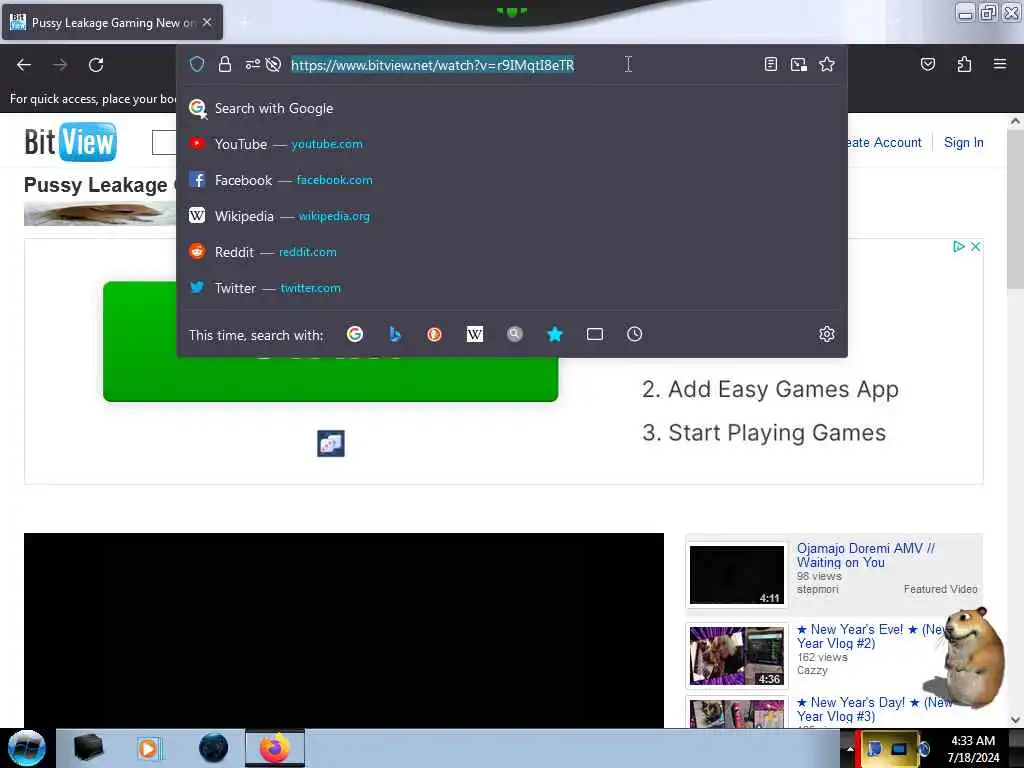Image resolution: width=1024 pixels, height=768 pixels.
Task: Open New Year's Eve Vlog #2 link
Action: click(872, 636)
